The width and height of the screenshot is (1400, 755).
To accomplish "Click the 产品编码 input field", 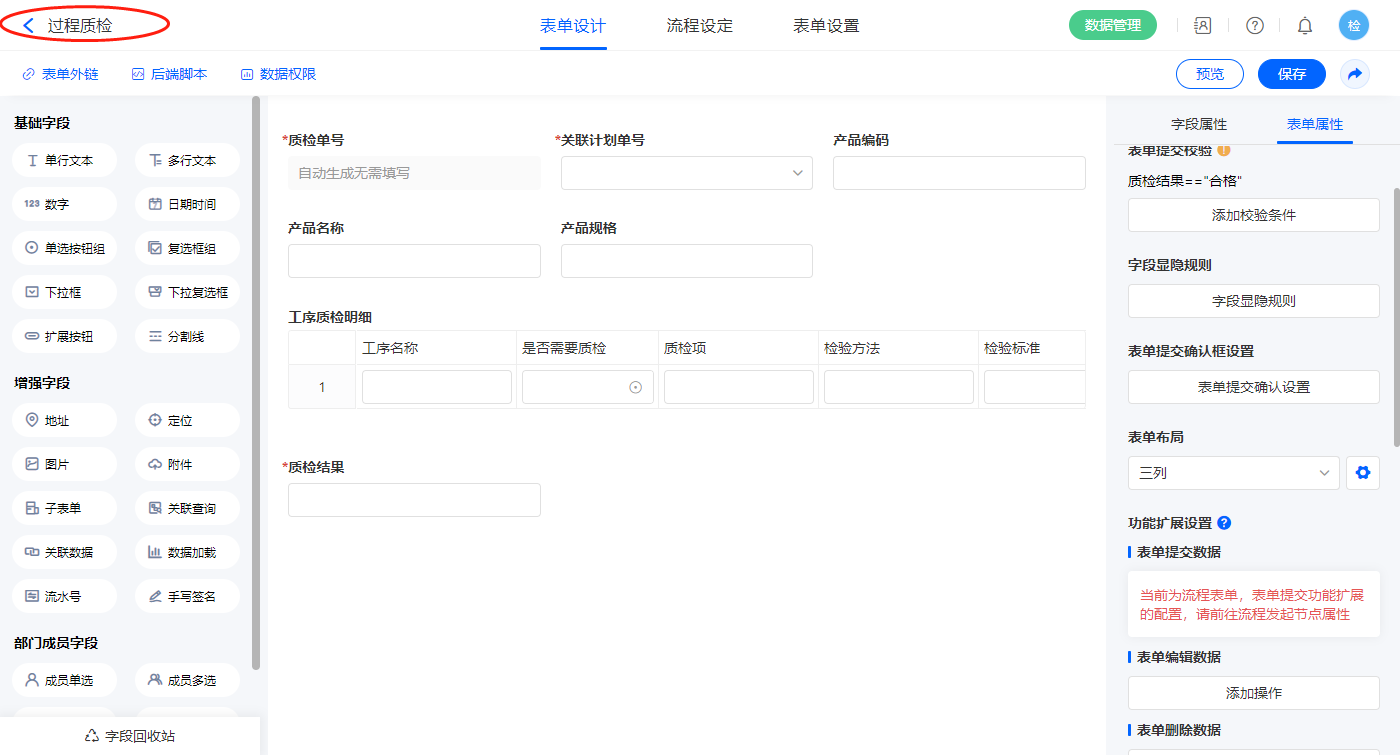I will pos(958,173).
